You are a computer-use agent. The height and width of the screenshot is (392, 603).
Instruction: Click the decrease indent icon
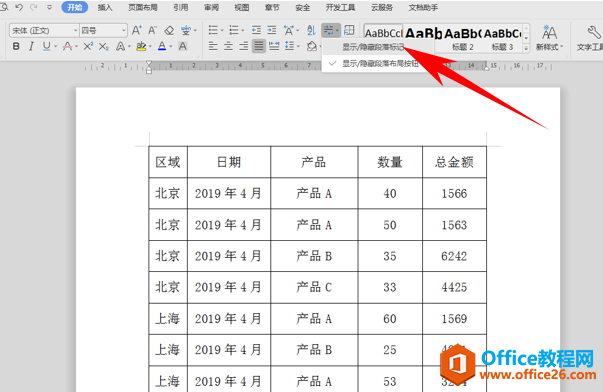(256, 30)
